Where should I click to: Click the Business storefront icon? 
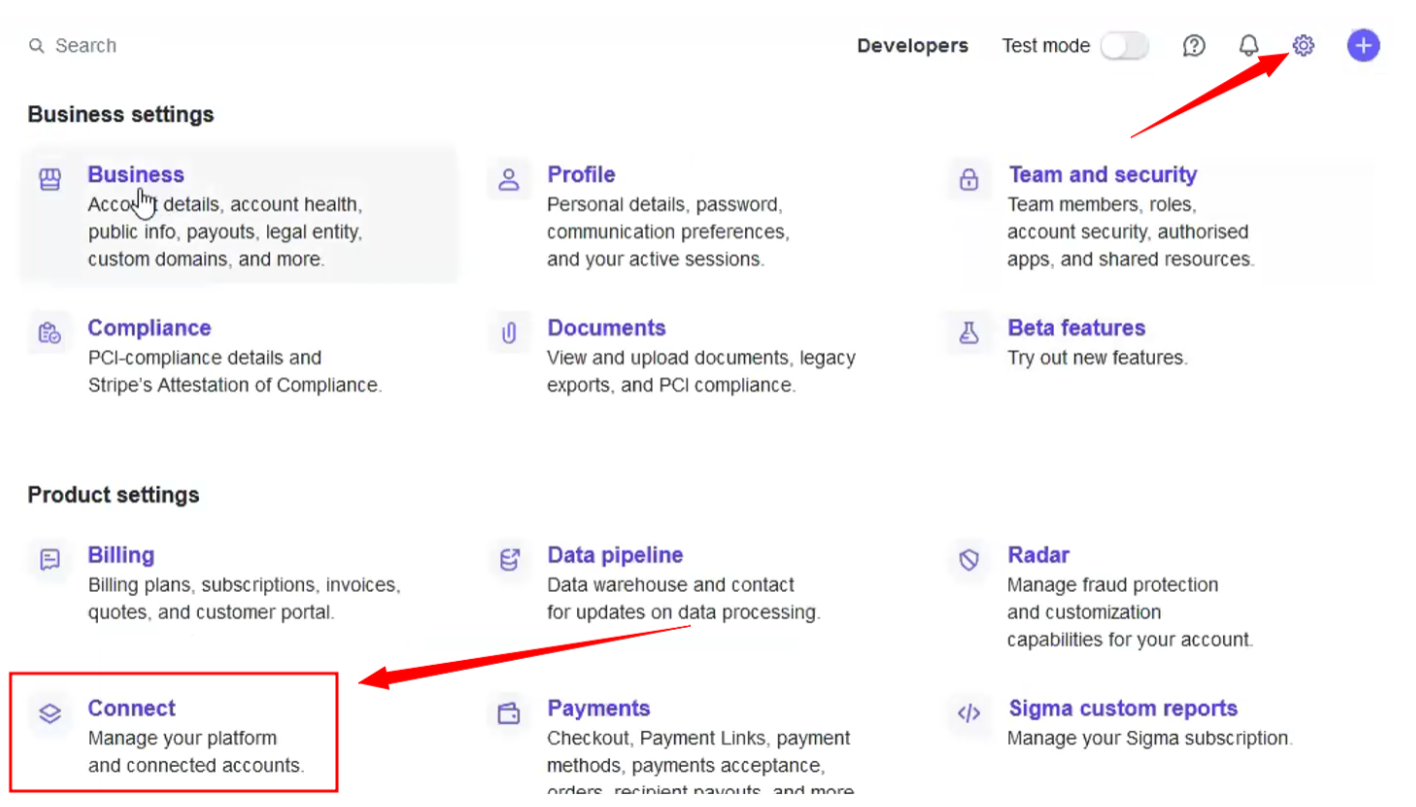point(50,179)
